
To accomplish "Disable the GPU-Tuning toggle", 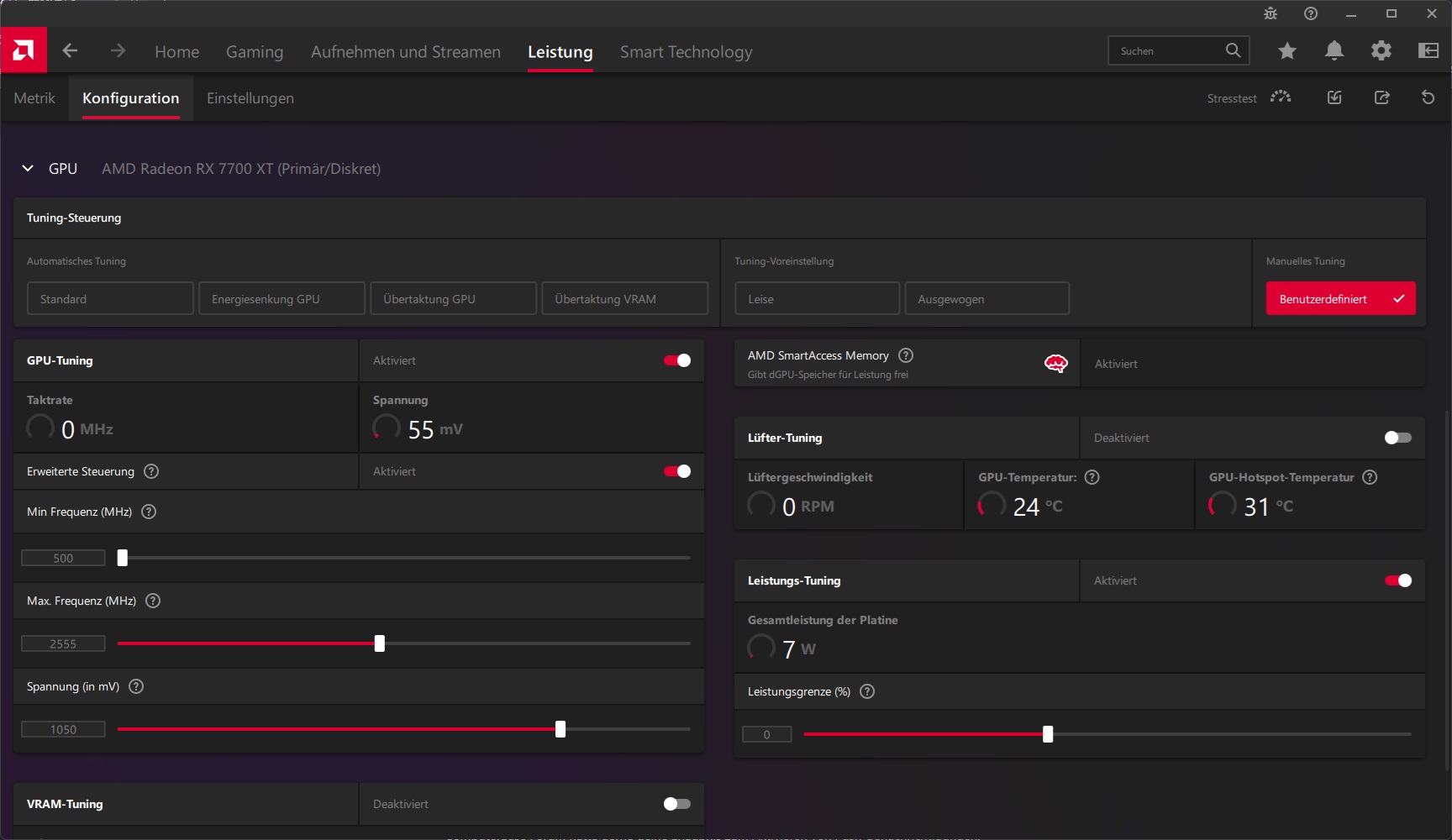I will tap(677, 360).
